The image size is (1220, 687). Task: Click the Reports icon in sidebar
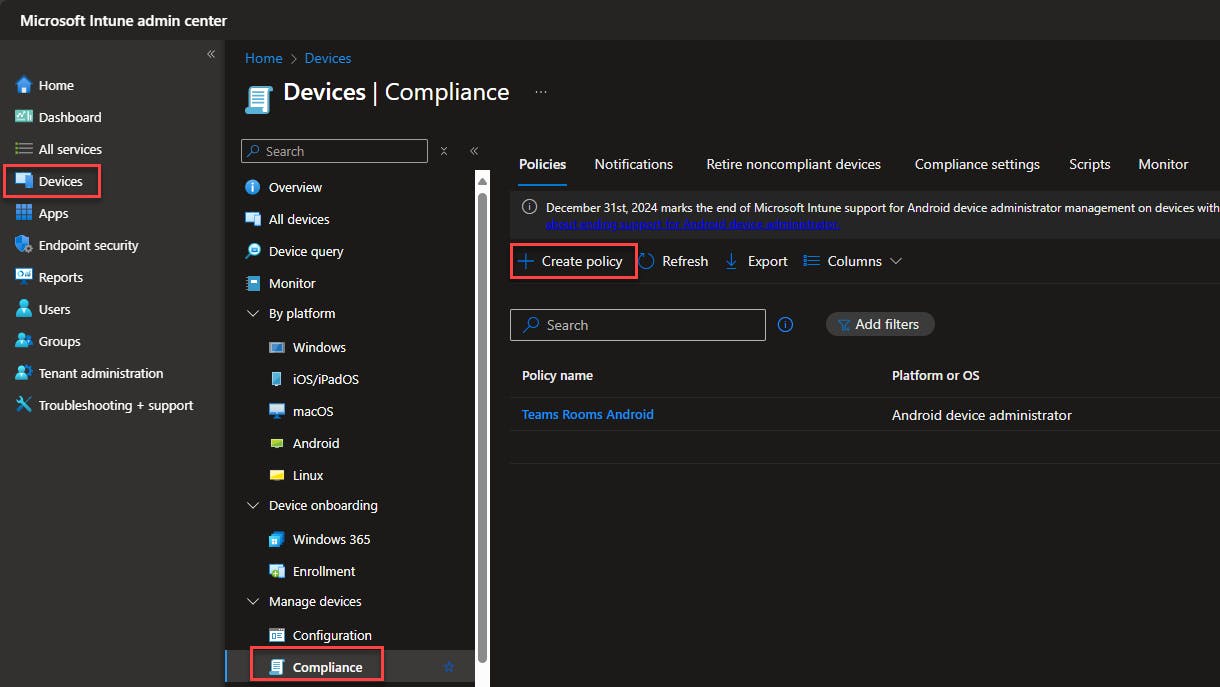[24, 277]
